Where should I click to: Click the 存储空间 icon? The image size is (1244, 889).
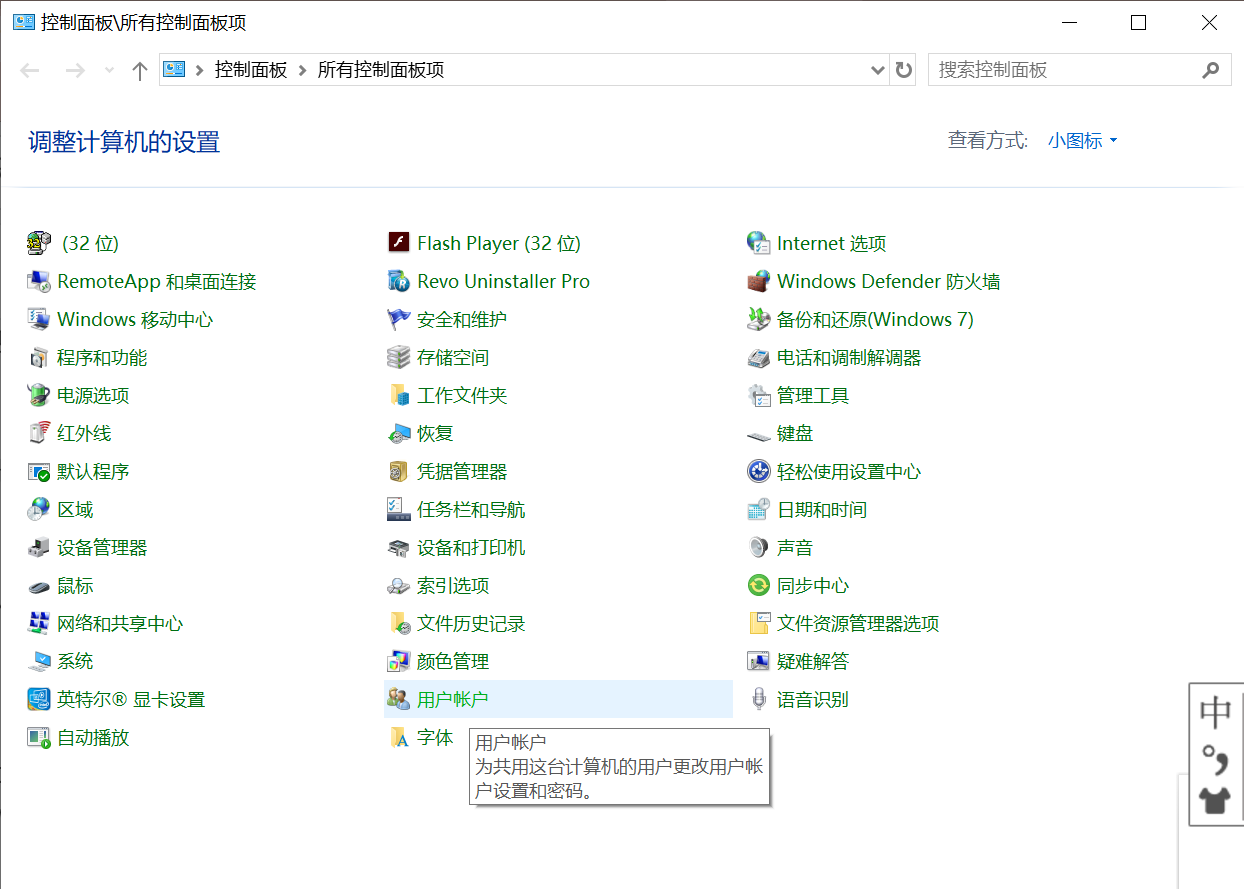click(399, 357)
